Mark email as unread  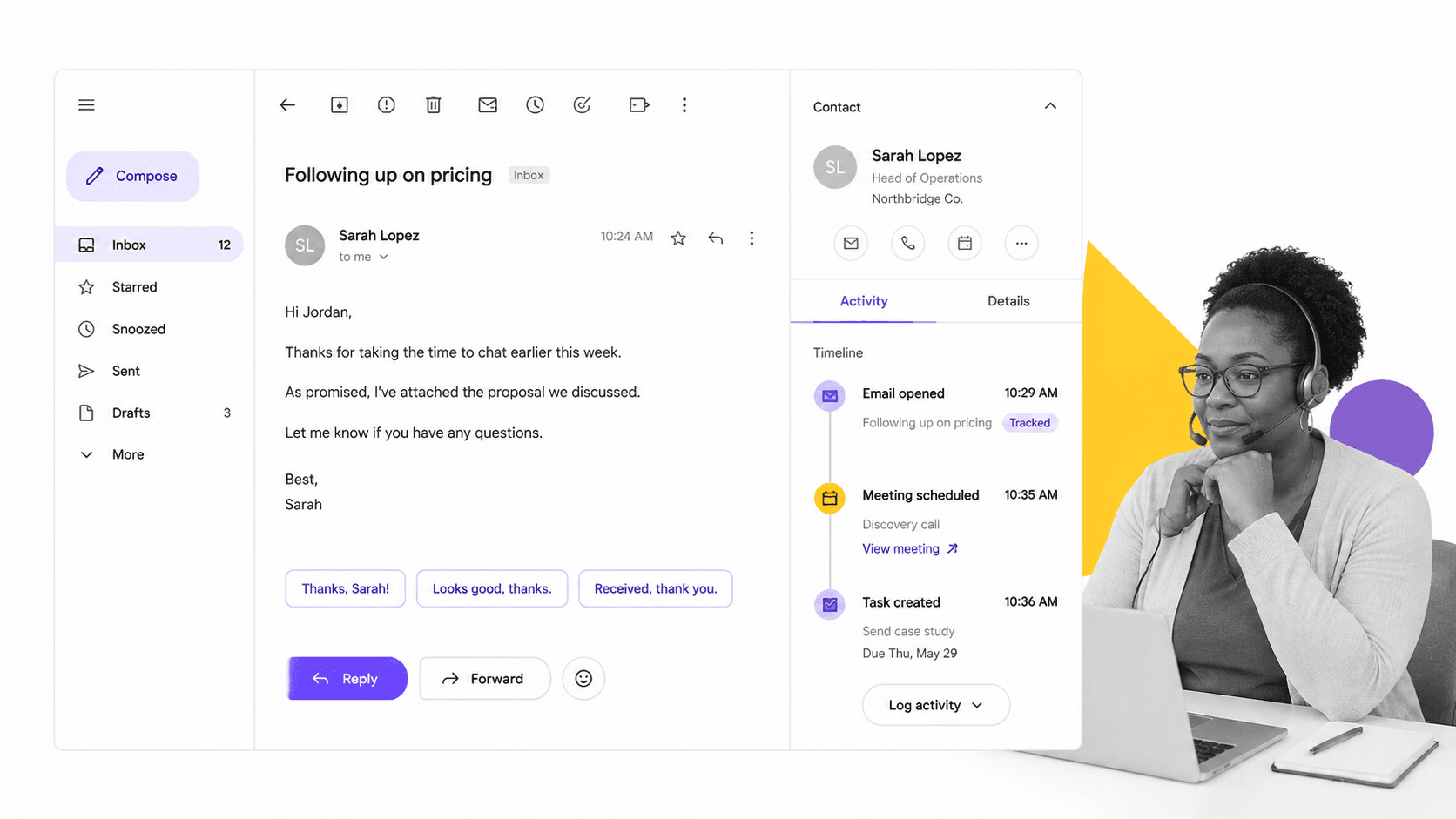click(488, 105)
